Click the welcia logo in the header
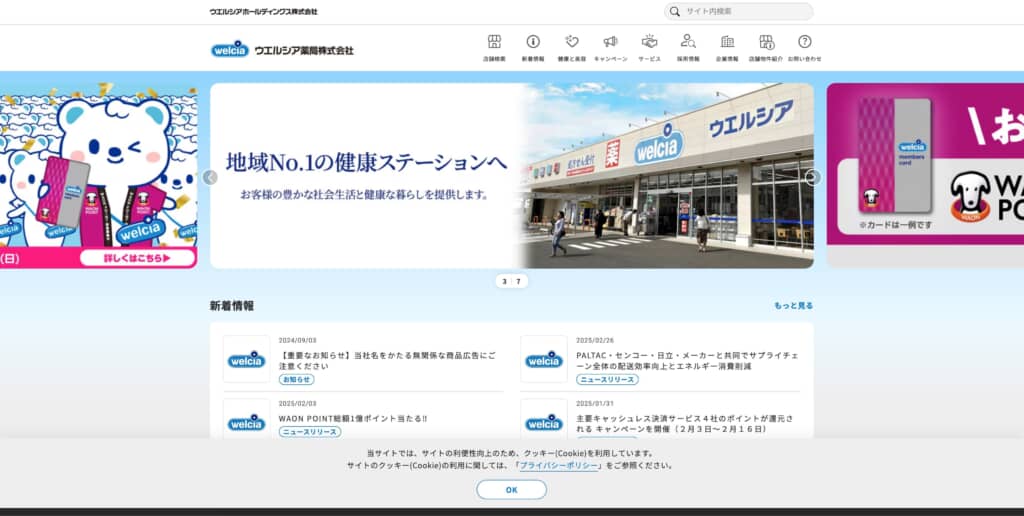The image size is (1024, 516). (230, 50)
